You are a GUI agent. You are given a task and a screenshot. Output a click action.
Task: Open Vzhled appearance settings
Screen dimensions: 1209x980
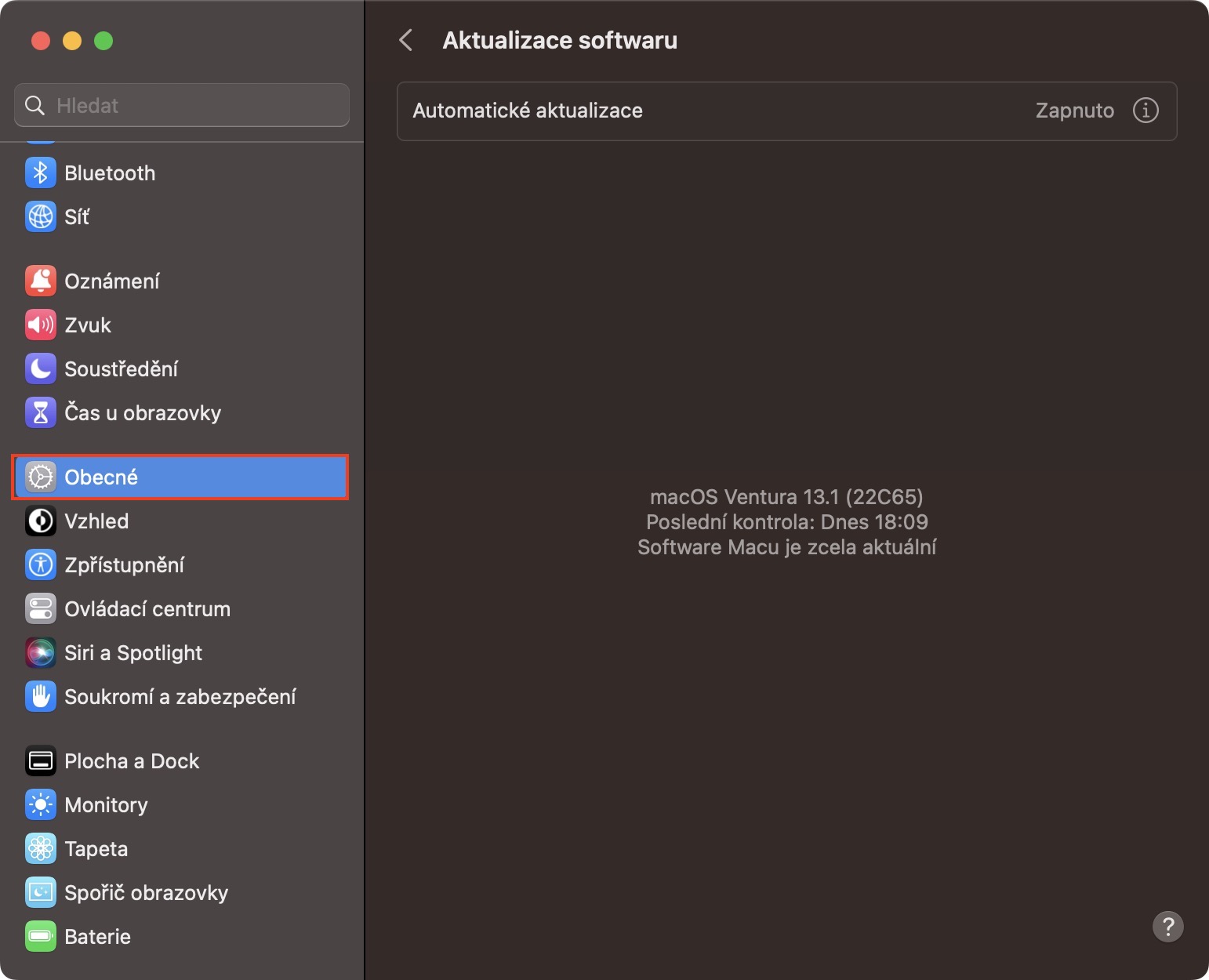click(96, 521)
